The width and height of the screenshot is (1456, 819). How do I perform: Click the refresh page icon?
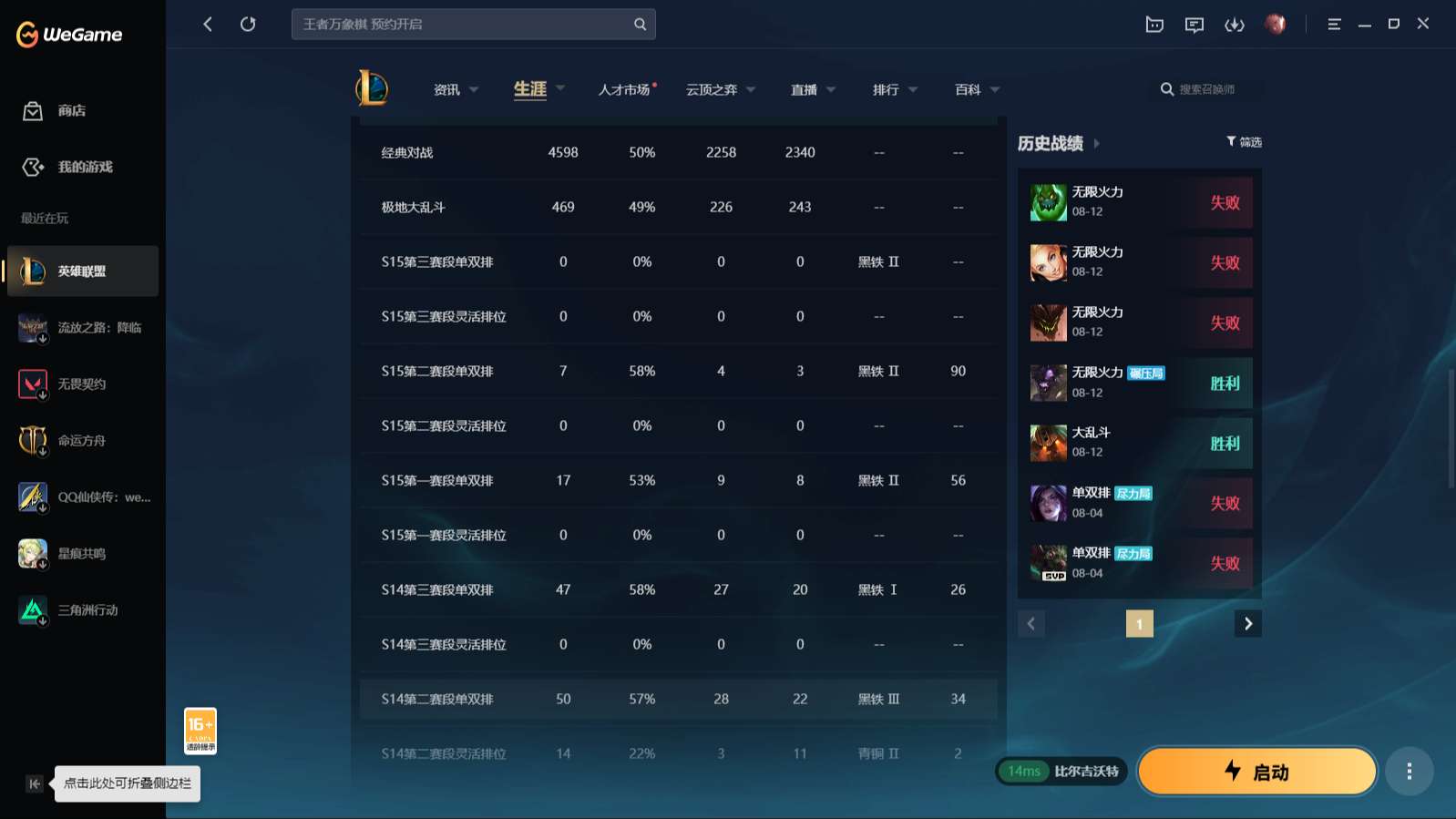(248, 24)
